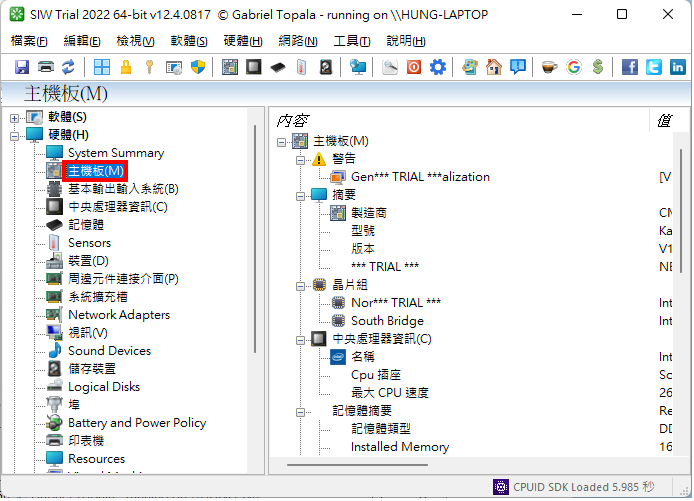Viewport: 694px width, 501px height.
Task: Select 中央處理器資訊(C) in the left tree
Action: [x=118, y=207]
